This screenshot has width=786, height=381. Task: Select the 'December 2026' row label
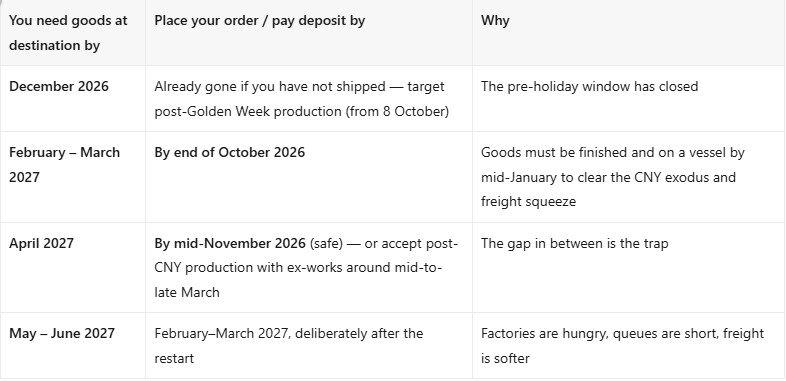tap(59, 86)
